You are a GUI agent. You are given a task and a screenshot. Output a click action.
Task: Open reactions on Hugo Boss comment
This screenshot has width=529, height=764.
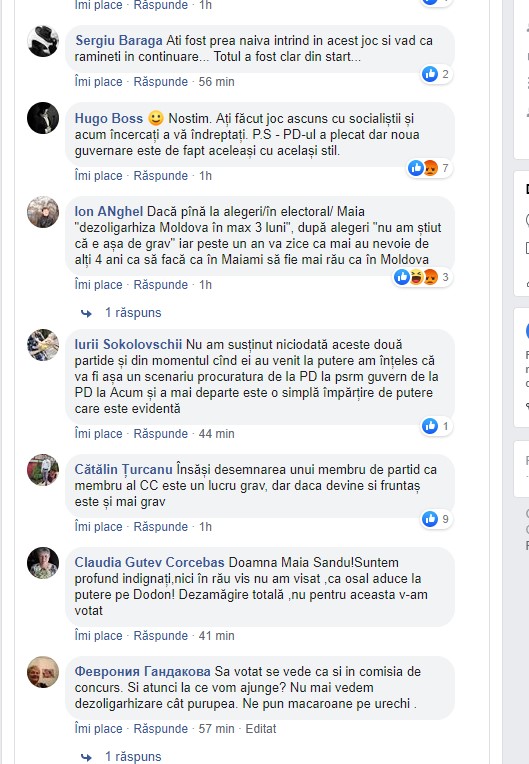pos(429,168)
